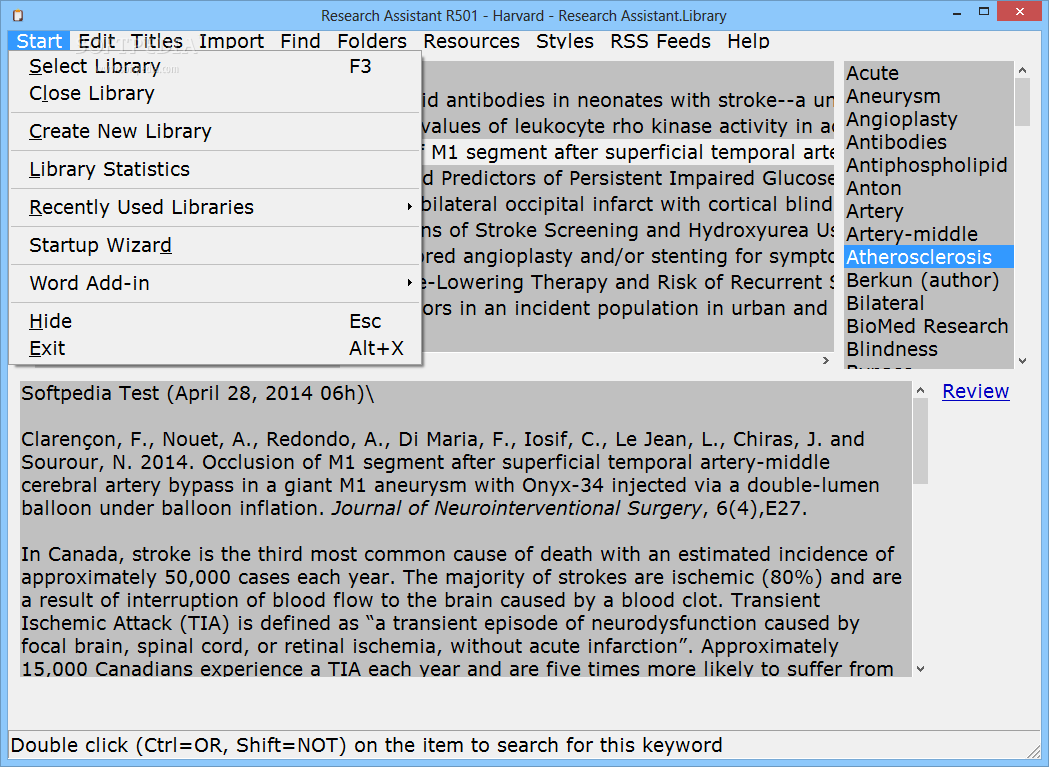
Task: Open the Import menu
Action: click(231, 41)
